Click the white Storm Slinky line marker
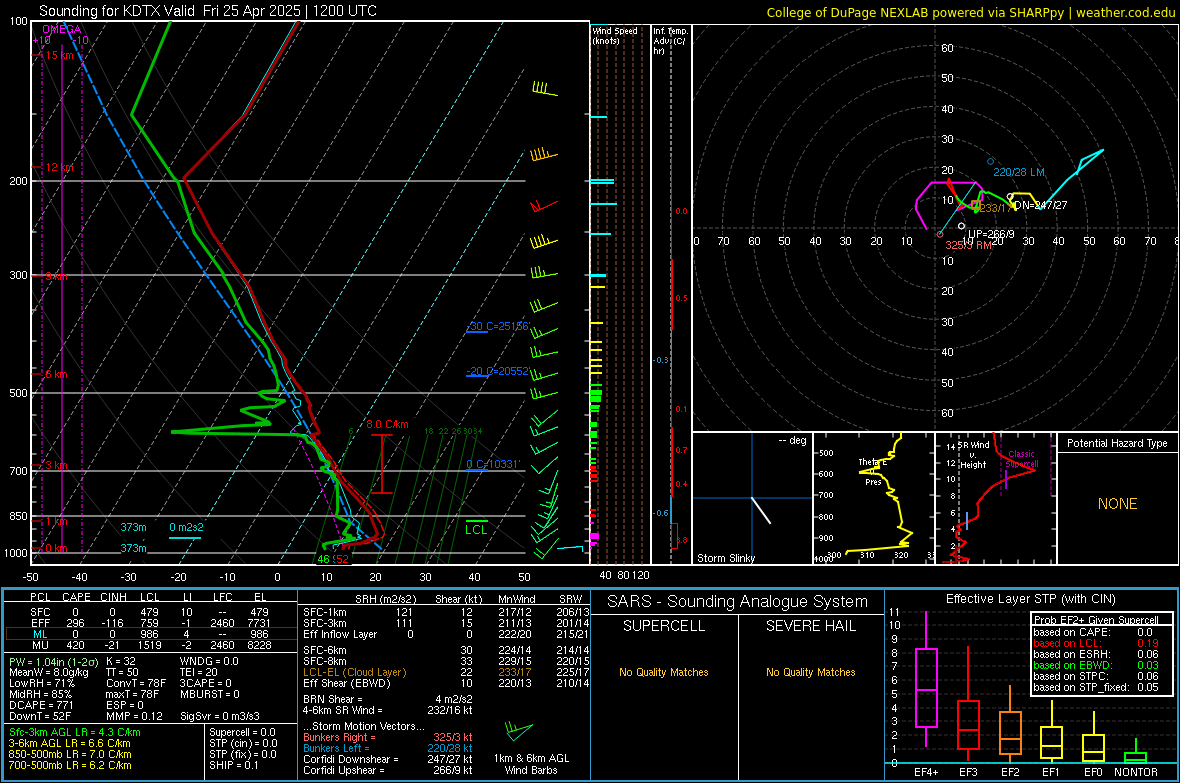Viewport: 1180px width, 783px height. click(761, 510)
